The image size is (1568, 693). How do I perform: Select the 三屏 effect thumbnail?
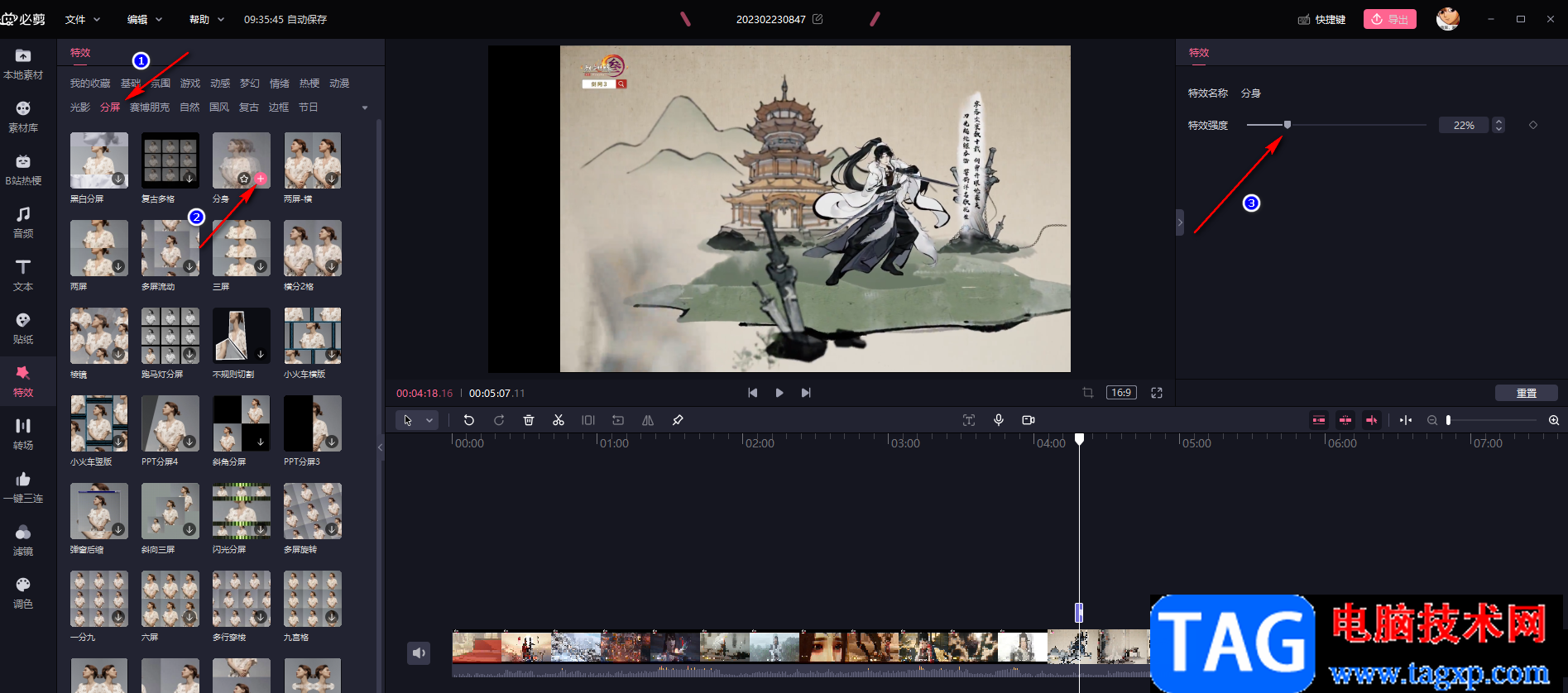242,248
